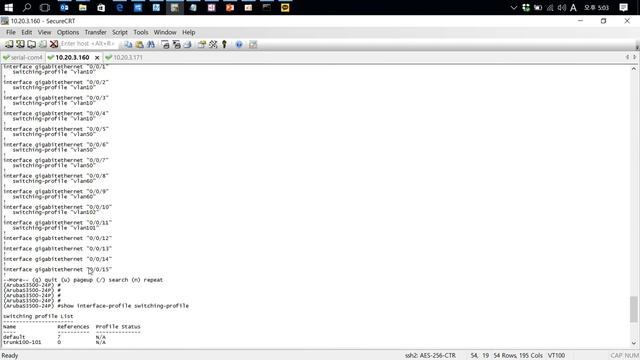Expand the system tray hidden icons chevron

pos(514,7)
